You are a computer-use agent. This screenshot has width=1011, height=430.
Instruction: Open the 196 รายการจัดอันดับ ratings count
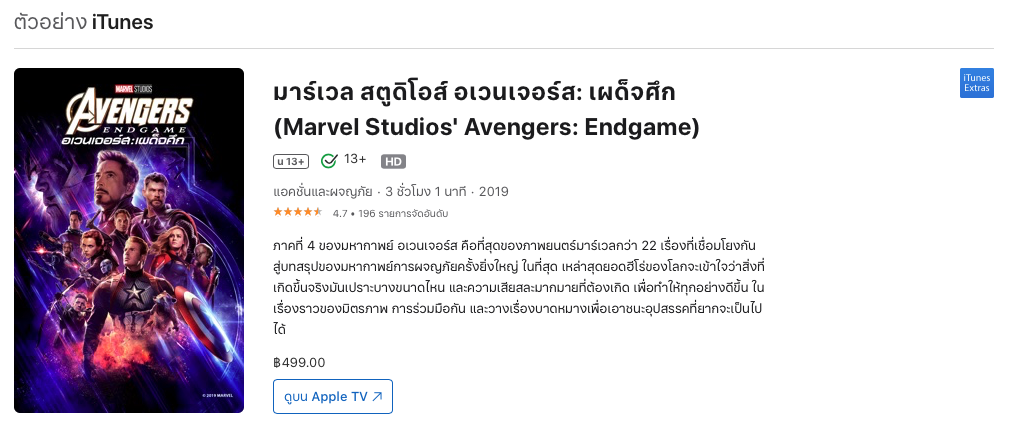(403, 213)
